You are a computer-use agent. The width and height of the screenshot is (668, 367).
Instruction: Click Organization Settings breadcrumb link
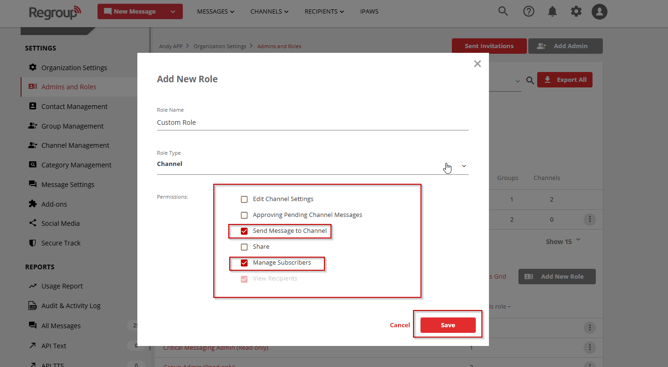[x=220, y=46]
